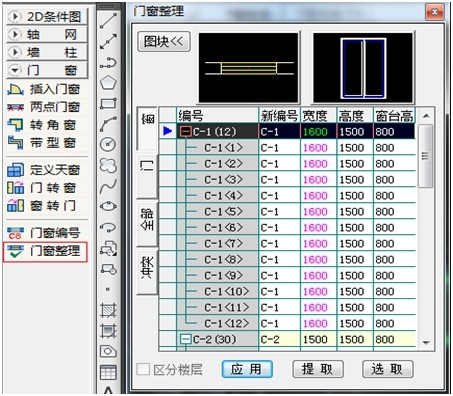Image resolution: width=453 pixels, height=396 pixels.
Task: Click the new number cell of C-2 (30)
Action: [x=280, y=339]
